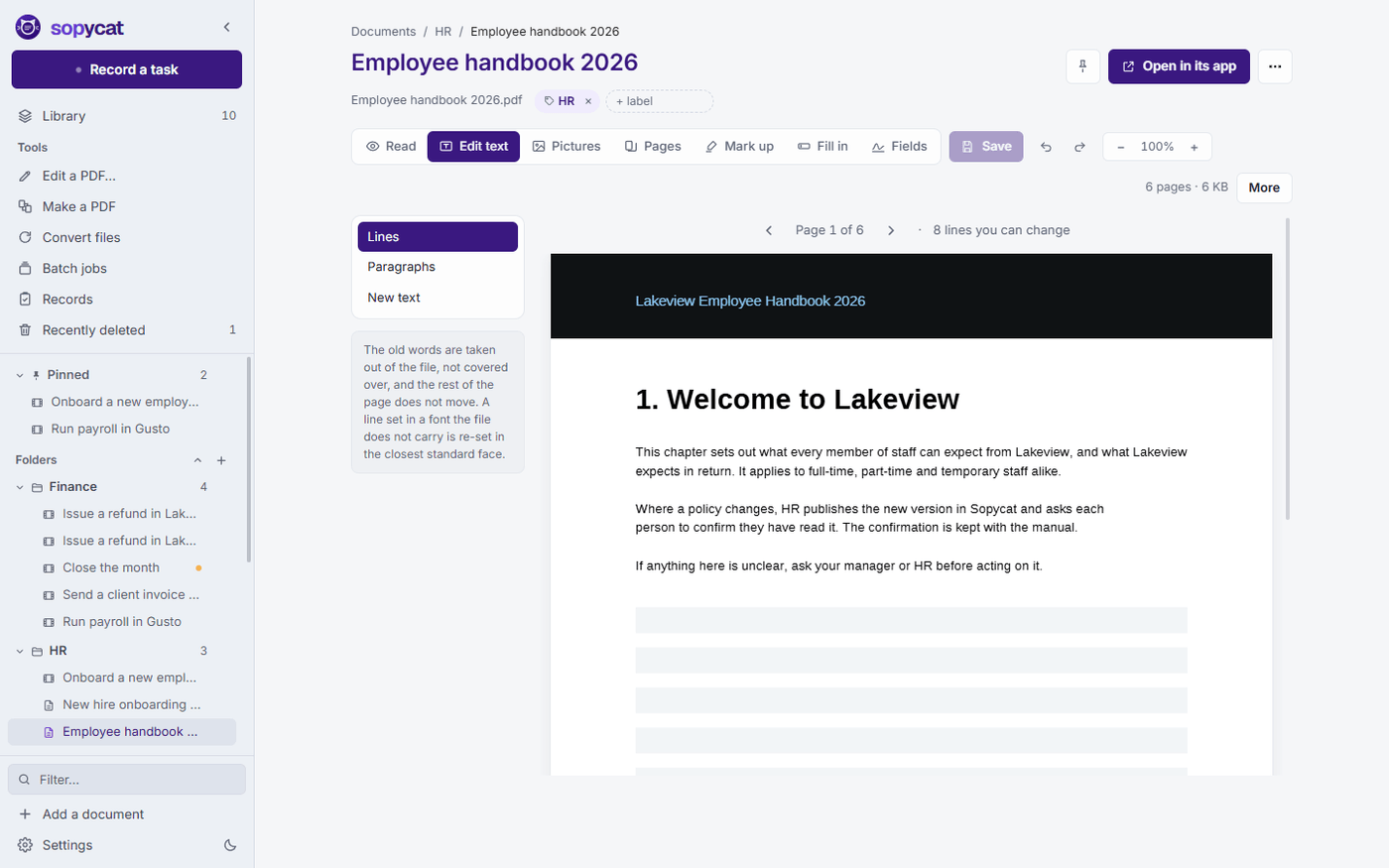Click the line beginning 'If anything here is unclear'
This screenshot has height=868, width=1389.
[x=839, y=566]
